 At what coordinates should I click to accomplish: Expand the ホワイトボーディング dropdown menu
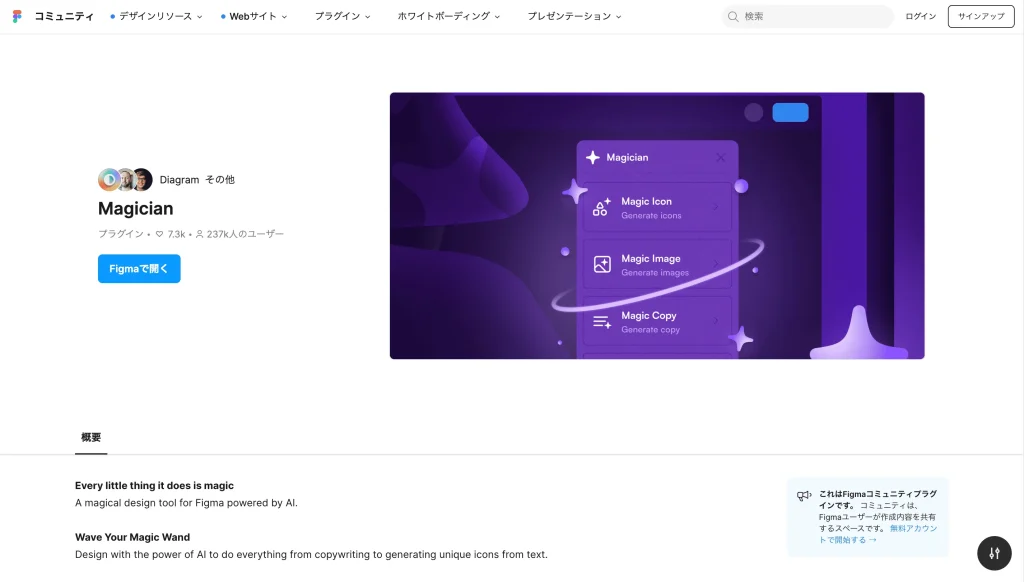pyautogui.click(x=449, y=16)
